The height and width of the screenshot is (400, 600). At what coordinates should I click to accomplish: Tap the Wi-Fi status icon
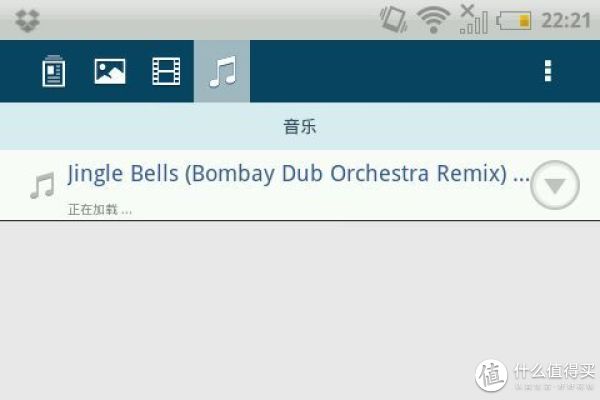click(433, 20)
